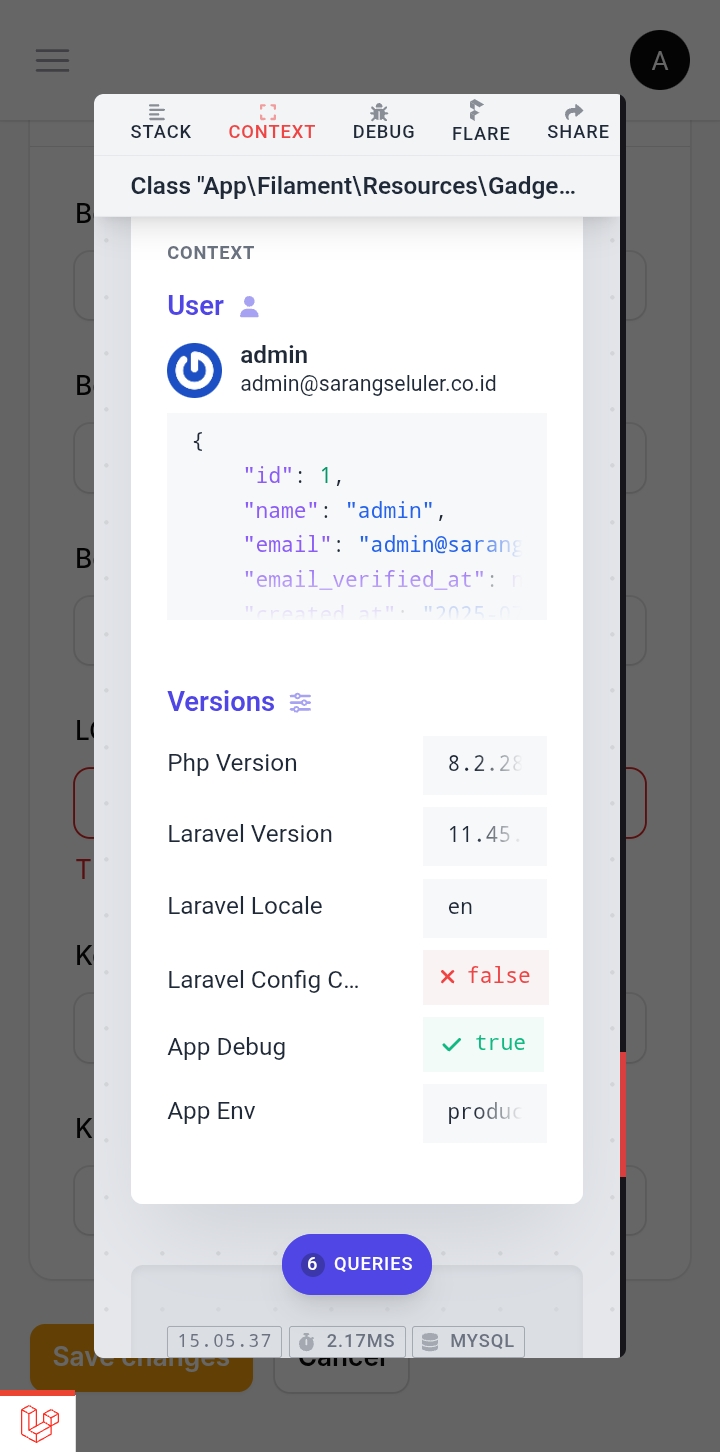This screenshot has height=1452, width=720.
Task: Open the hamburger navigation menu
Action: point(52,60)
